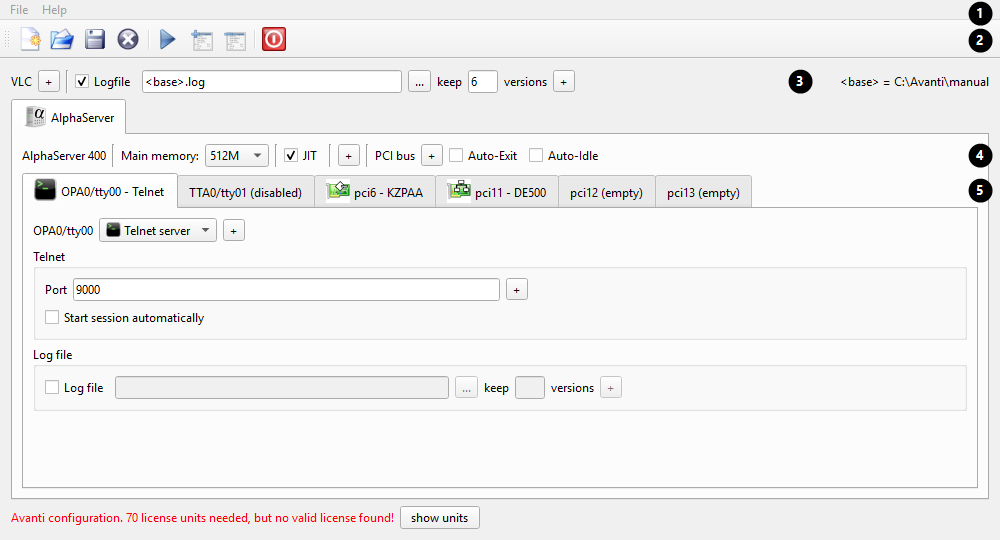Open the Main memory 512M dropdown
This screenshot has height=540, width=1000.
[x=237, y=156]
